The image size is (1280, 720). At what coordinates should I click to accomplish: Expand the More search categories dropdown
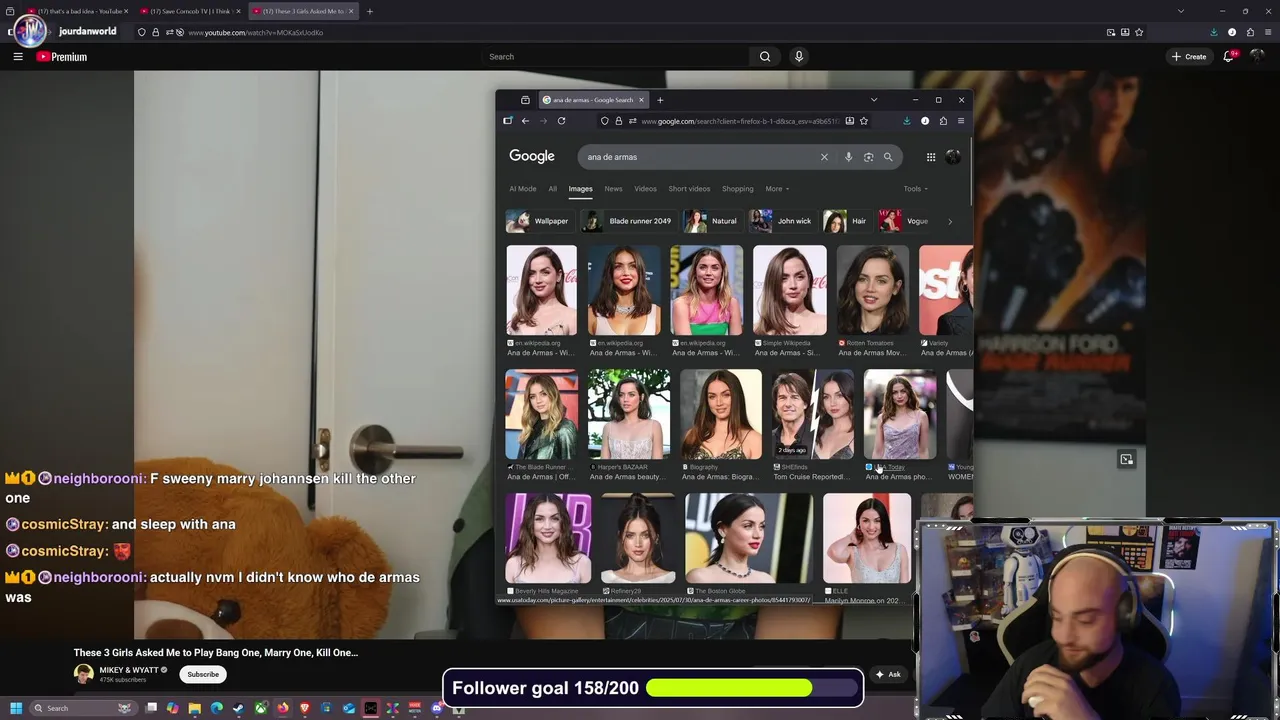click(x=777, y=189)
